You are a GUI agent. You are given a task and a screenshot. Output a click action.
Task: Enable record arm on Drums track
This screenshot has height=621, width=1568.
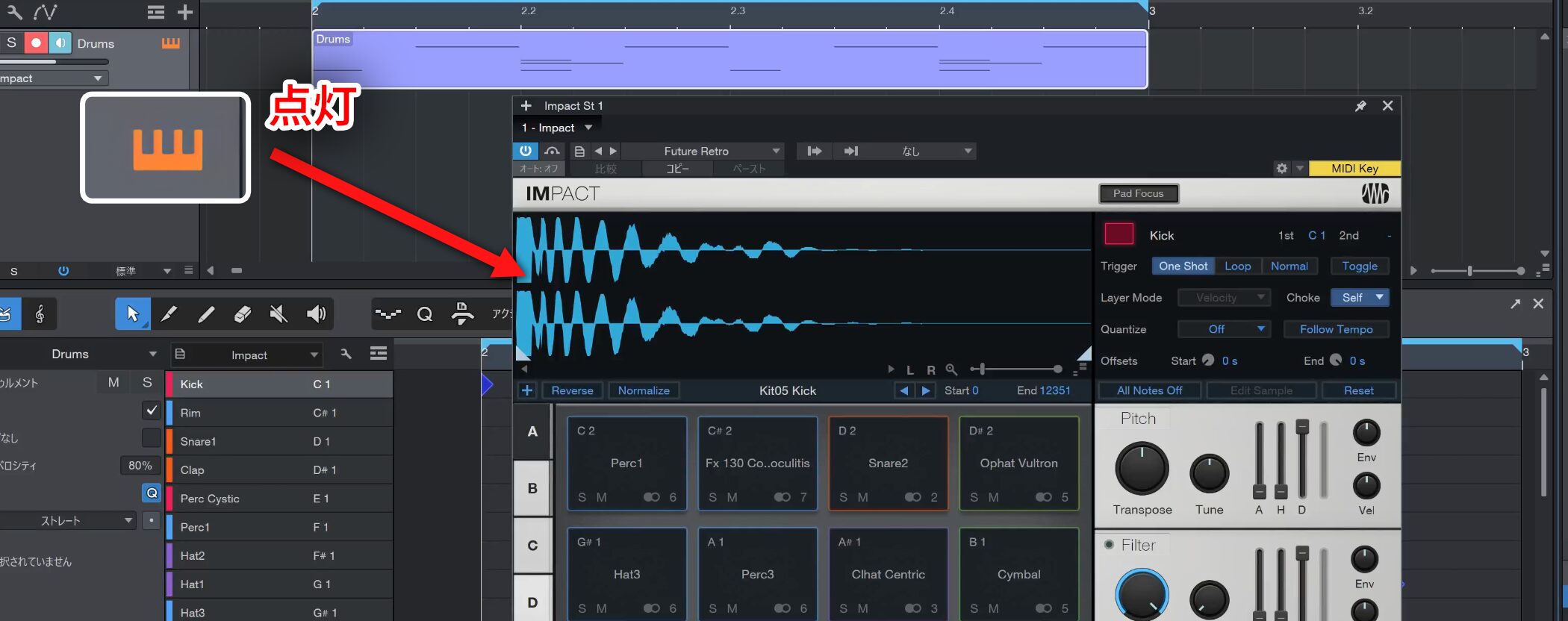[x=36, y=43]
